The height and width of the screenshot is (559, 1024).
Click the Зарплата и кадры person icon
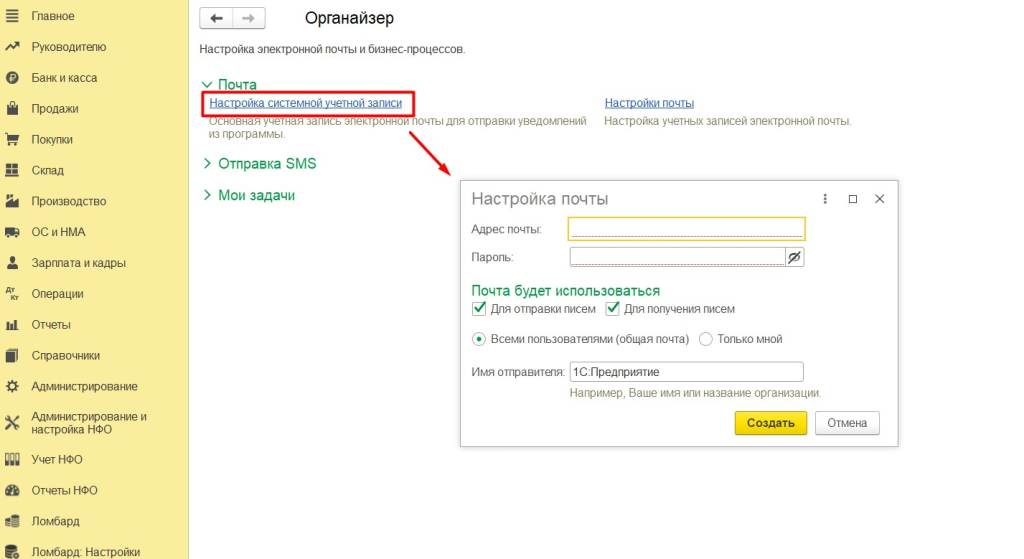[x=13, y=263]
